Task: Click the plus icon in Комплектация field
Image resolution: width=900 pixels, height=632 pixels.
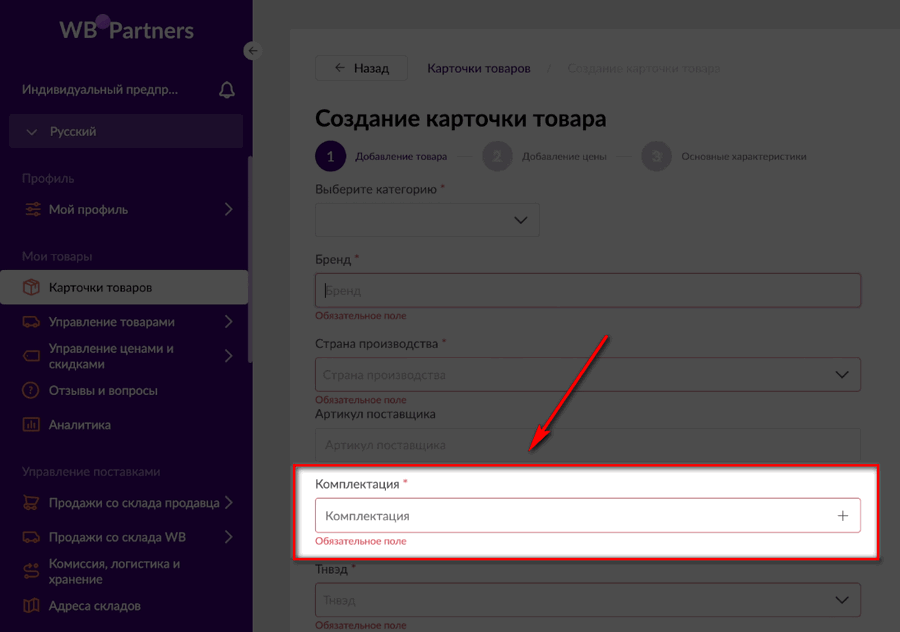Action: tap(845, 515)
